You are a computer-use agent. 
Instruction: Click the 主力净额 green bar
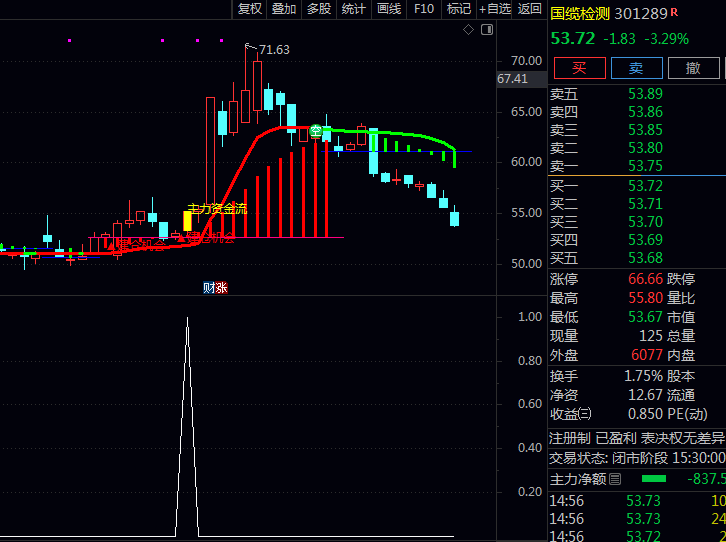654,479
